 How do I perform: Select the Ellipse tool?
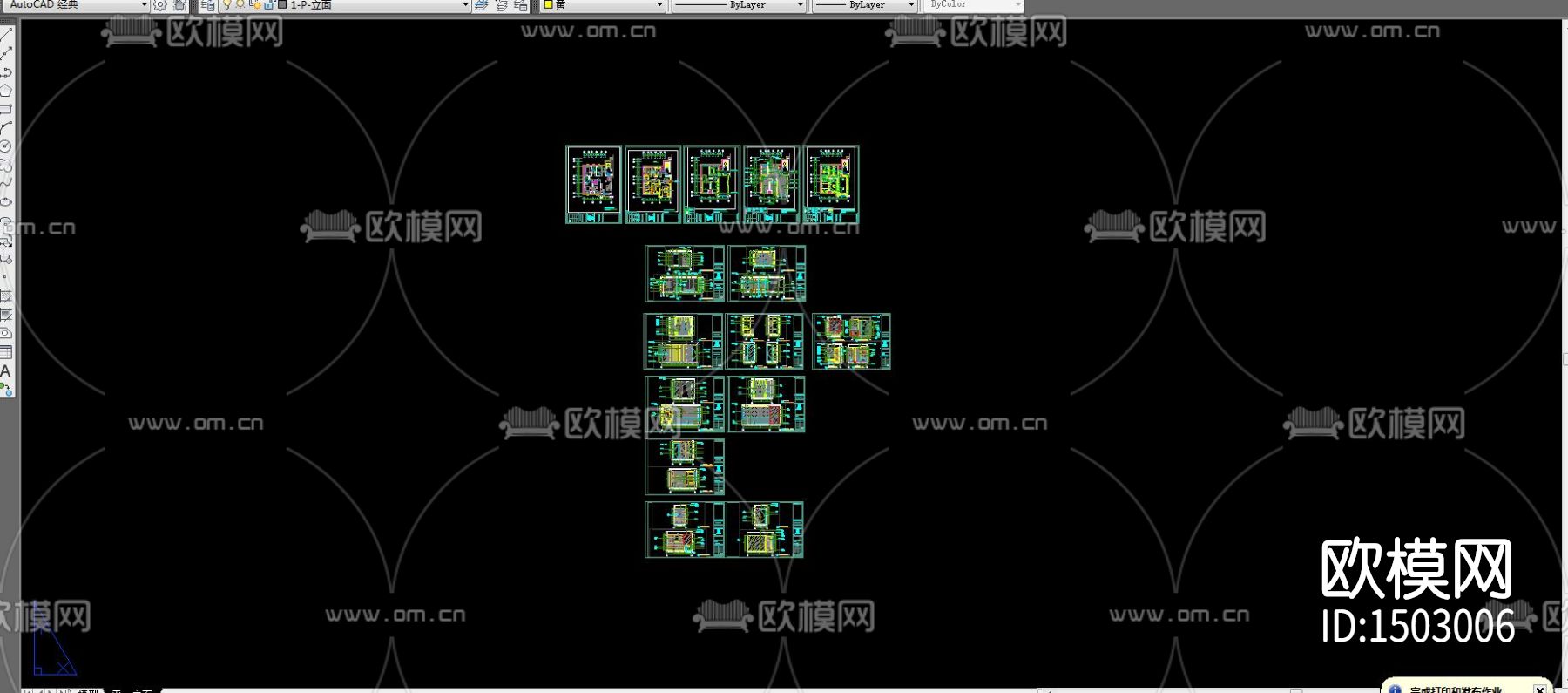coord(6,202)
